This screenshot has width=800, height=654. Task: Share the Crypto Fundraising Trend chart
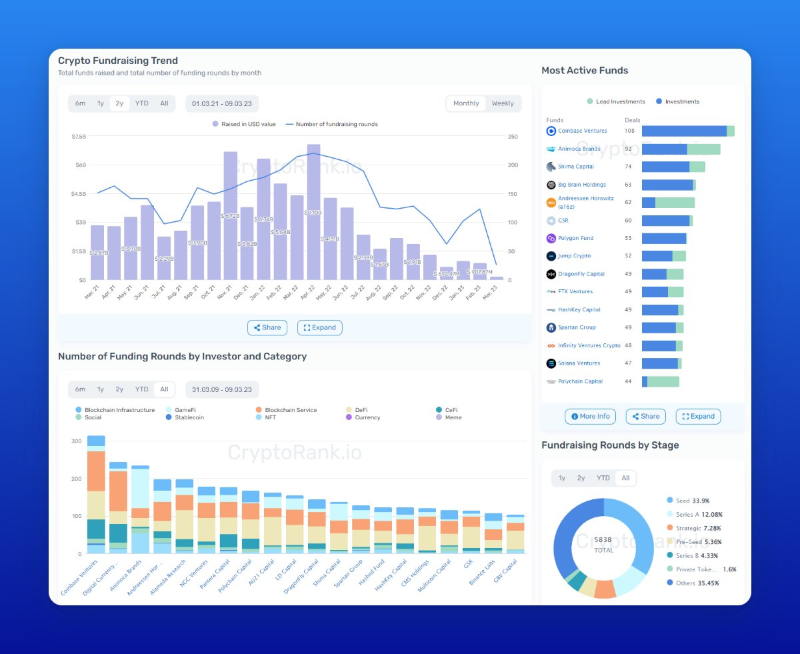click(267, 328)
